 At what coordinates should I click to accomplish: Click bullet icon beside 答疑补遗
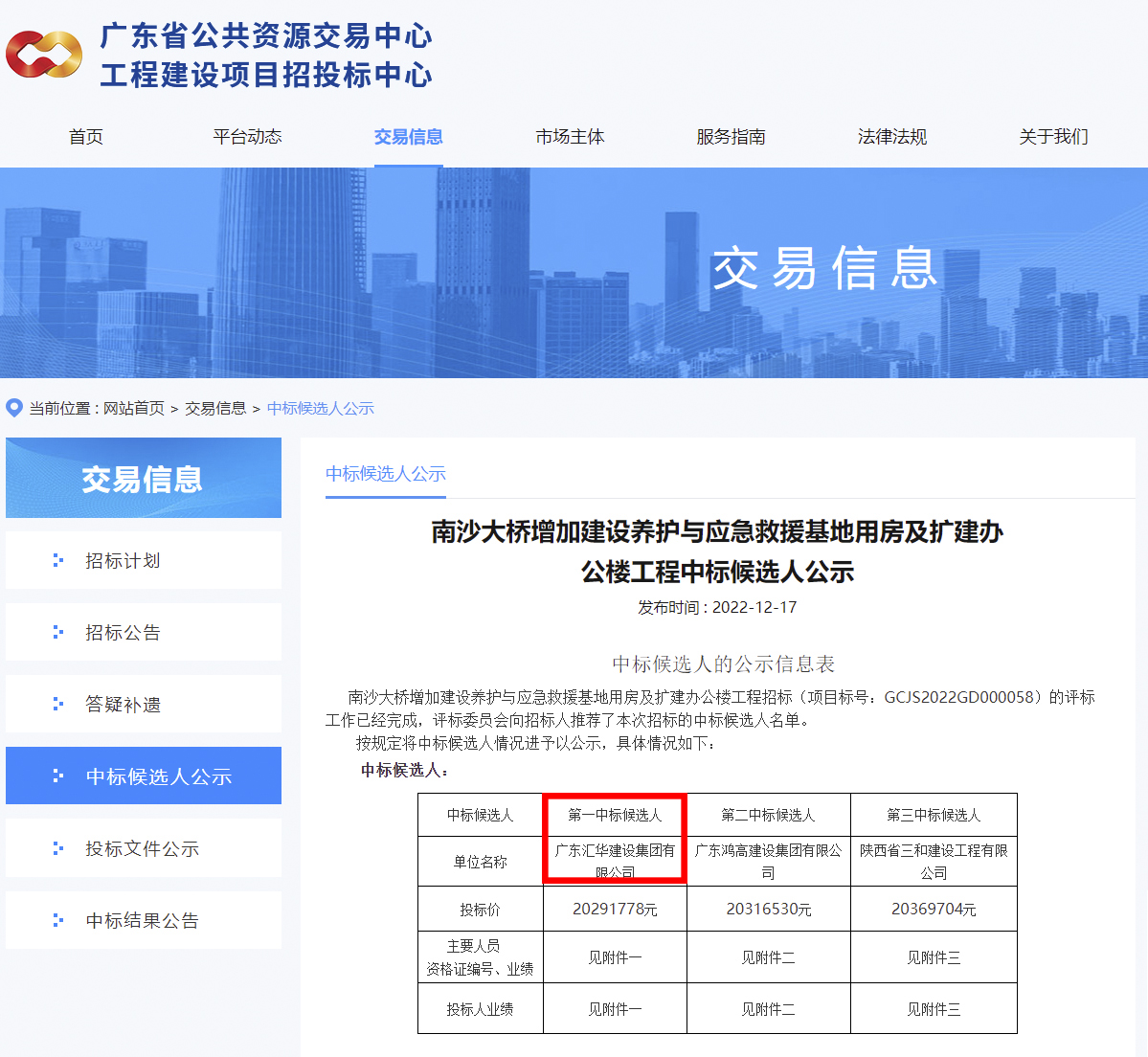click(58, 704)
